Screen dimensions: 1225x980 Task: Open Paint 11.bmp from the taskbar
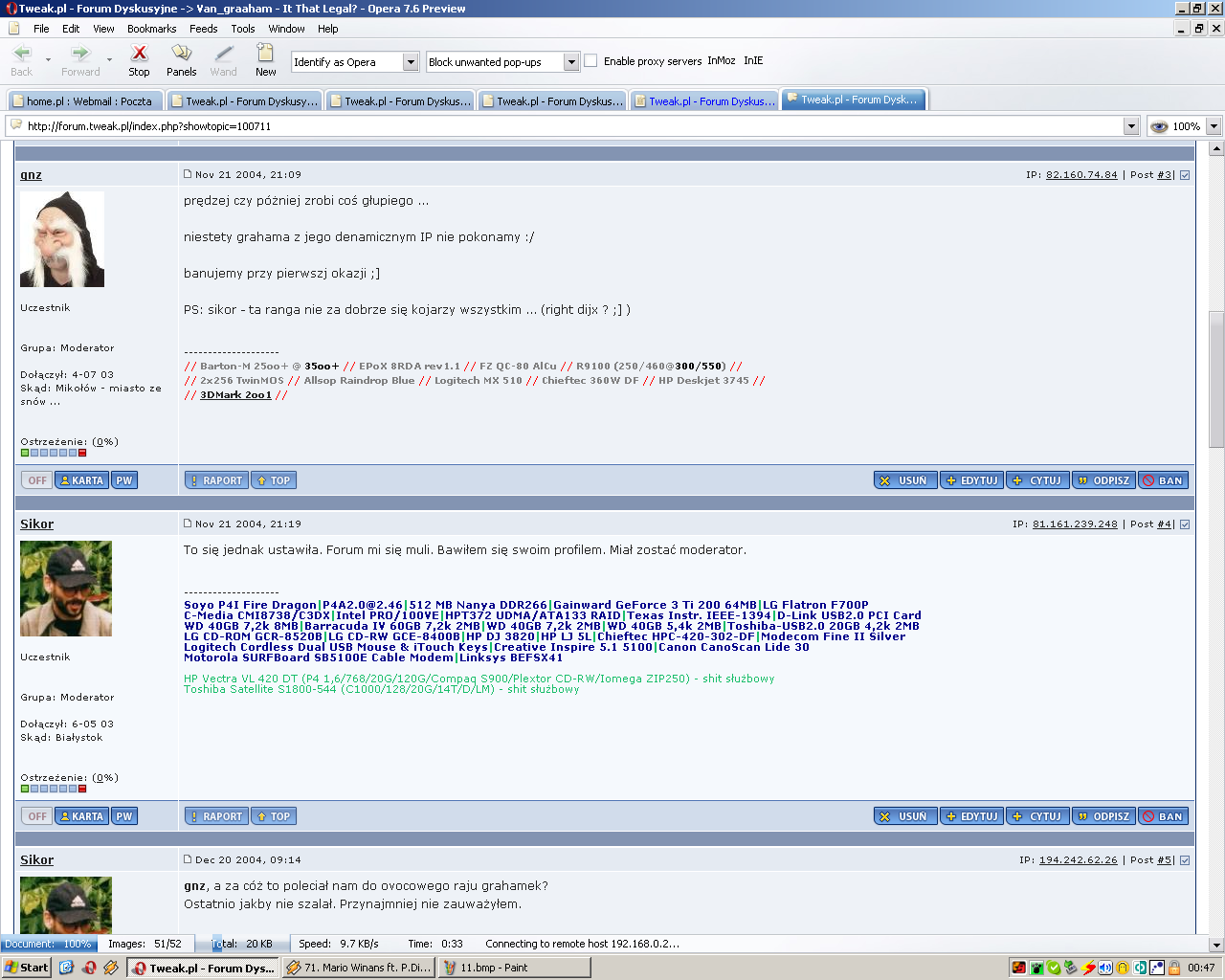514,968
